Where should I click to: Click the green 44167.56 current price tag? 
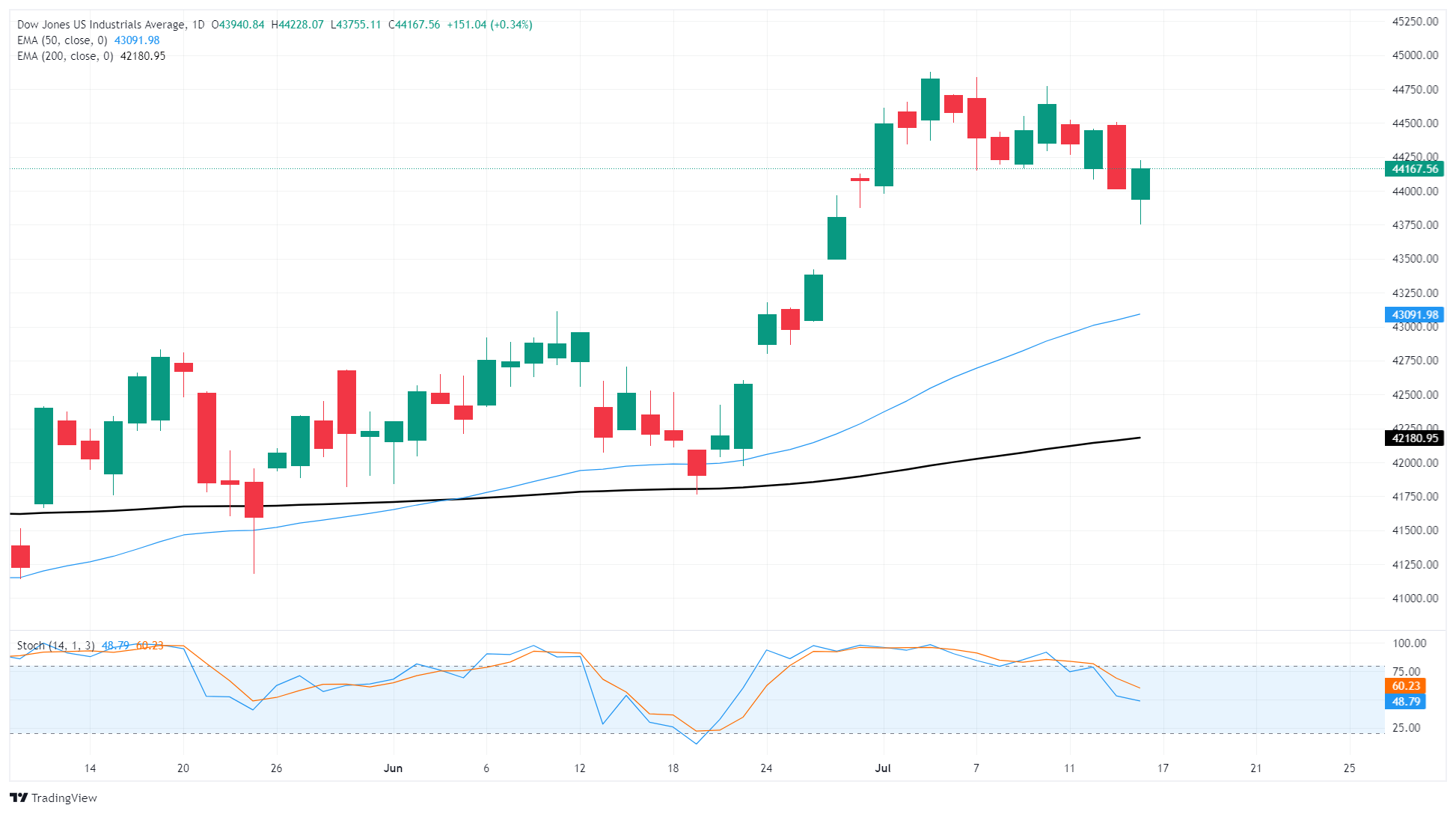point(1416,169)
